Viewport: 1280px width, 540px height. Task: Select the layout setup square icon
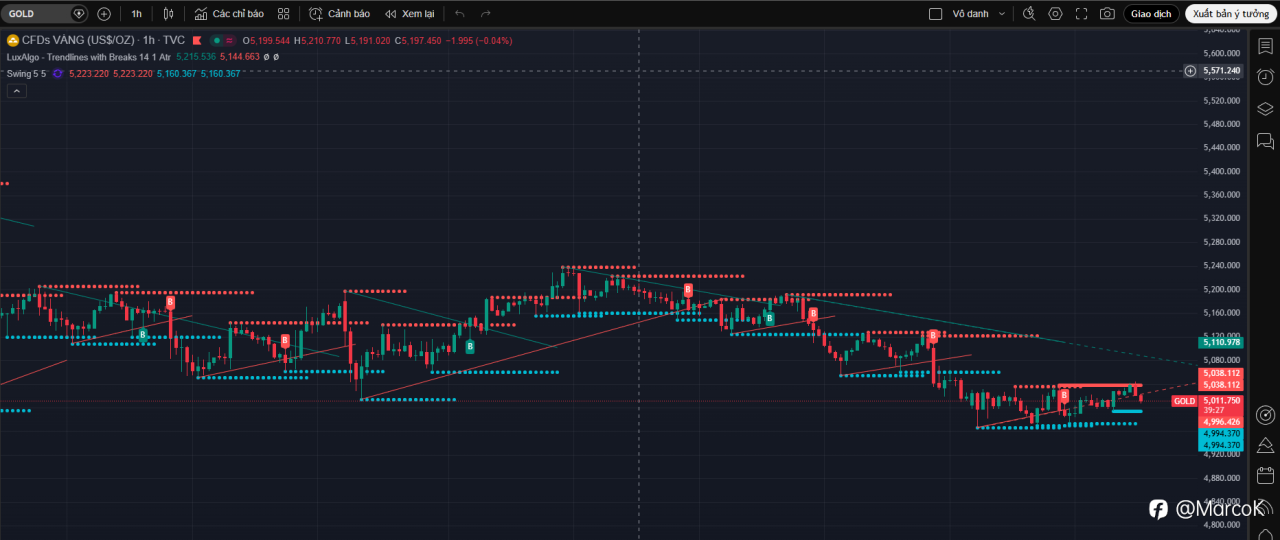coord(936,14)
